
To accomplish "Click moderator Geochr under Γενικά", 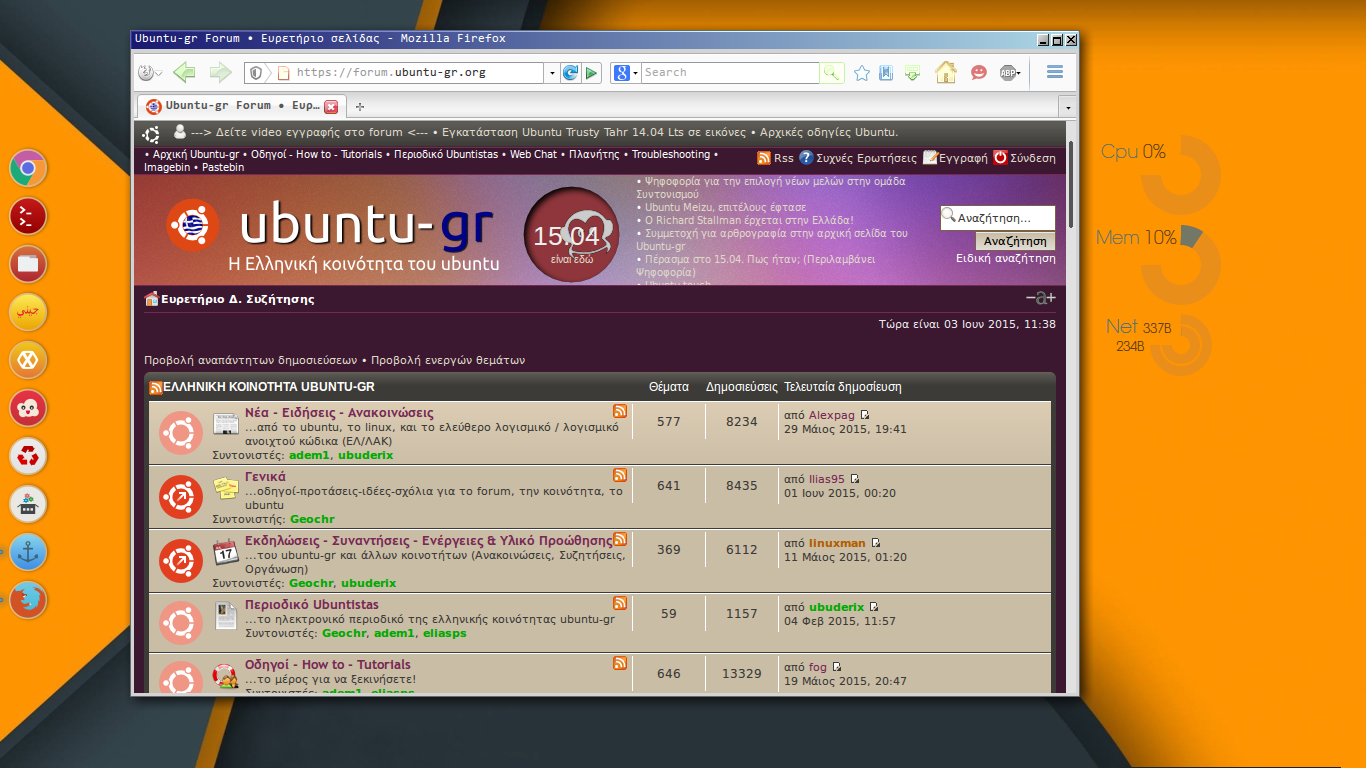I will 312,519.
